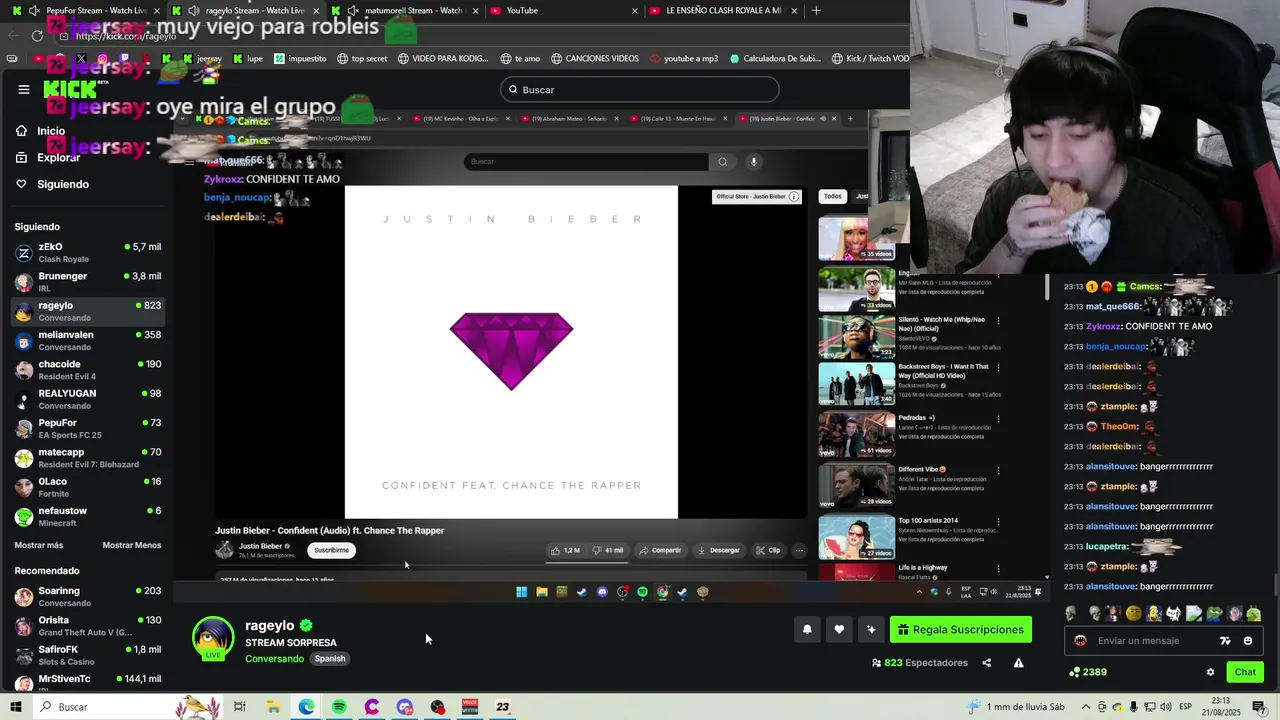Open SafiroFK Slots & Casino channel

click(x=87, y=655)
